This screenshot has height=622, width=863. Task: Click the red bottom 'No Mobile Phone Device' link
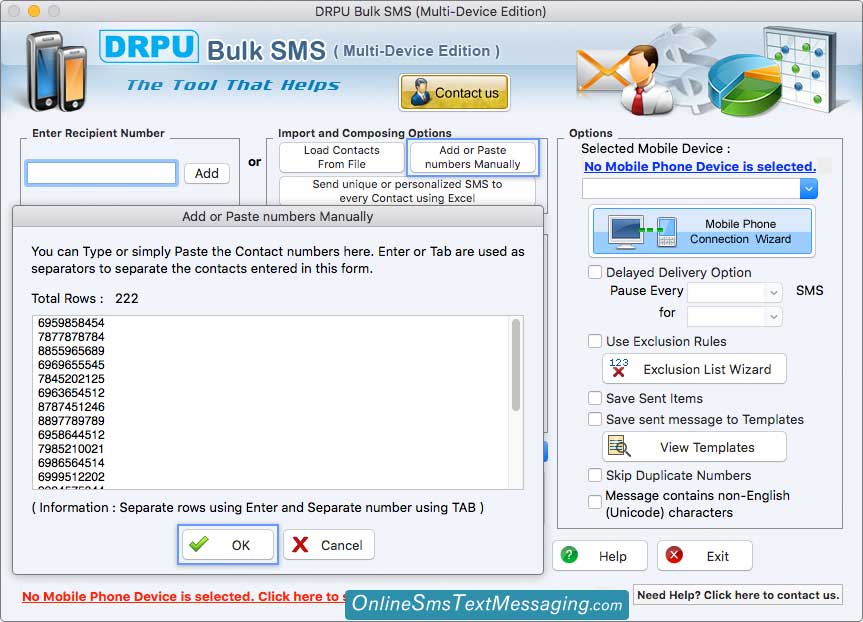coord(184,596)
